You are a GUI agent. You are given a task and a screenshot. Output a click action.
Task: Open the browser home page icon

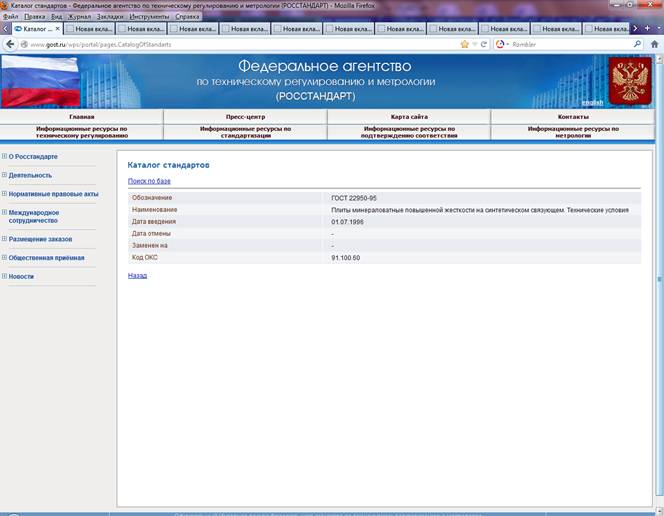point(654,44)
